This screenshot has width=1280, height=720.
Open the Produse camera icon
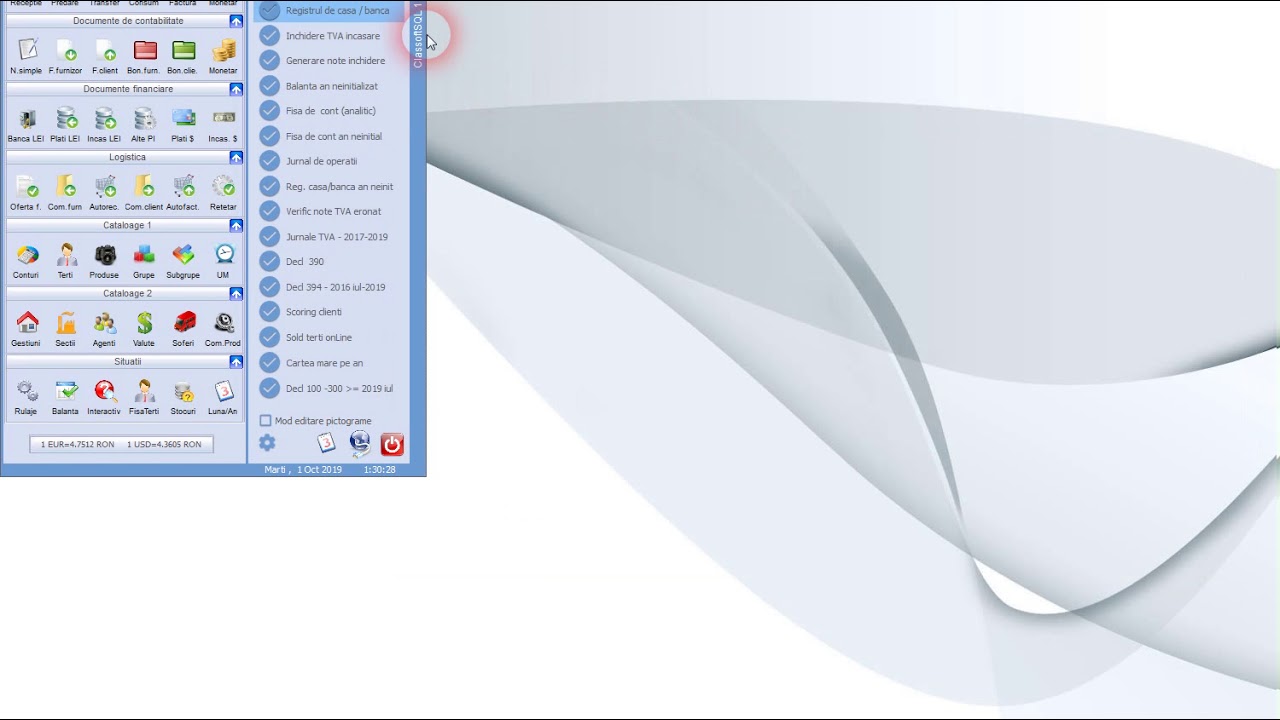pos(105,254)
